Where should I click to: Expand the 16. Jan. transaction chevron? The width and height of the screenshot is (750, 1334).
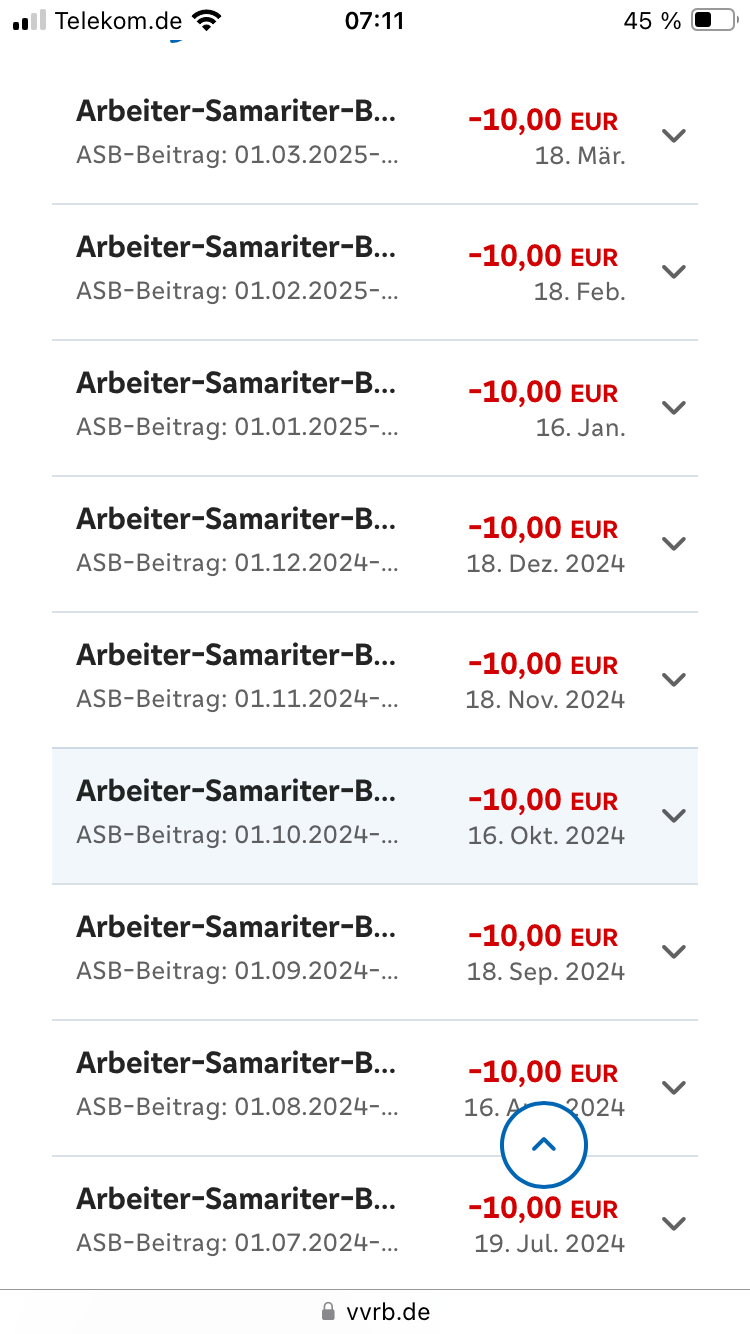tap(675, 408)
